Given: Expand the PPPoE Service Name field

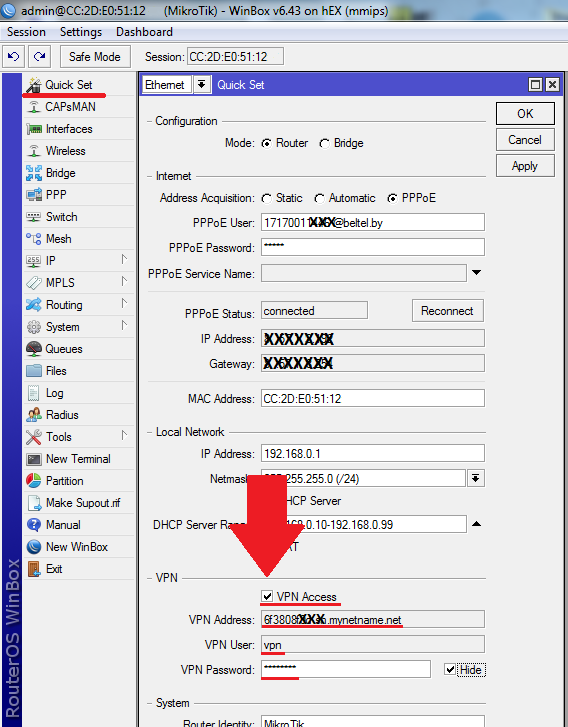Looking at the screenshot, I should tap(476, 273).
